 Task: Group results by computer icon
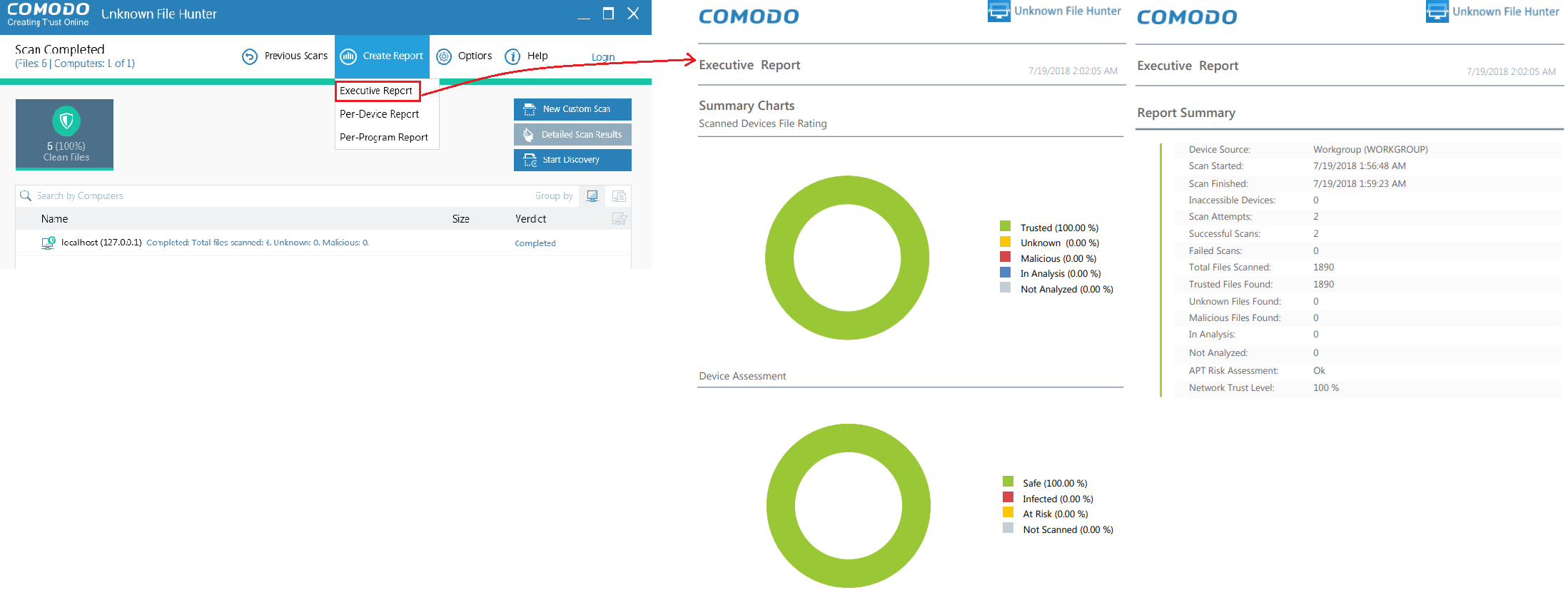coord(592,196)
